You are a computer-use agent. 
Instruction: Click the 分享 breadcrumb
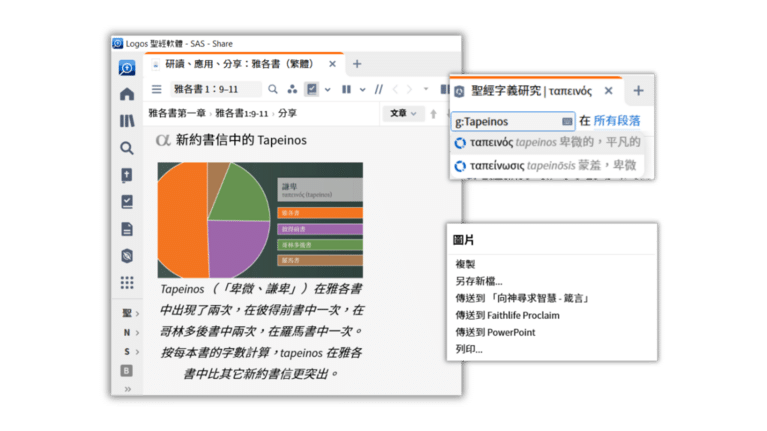point(287,113)
